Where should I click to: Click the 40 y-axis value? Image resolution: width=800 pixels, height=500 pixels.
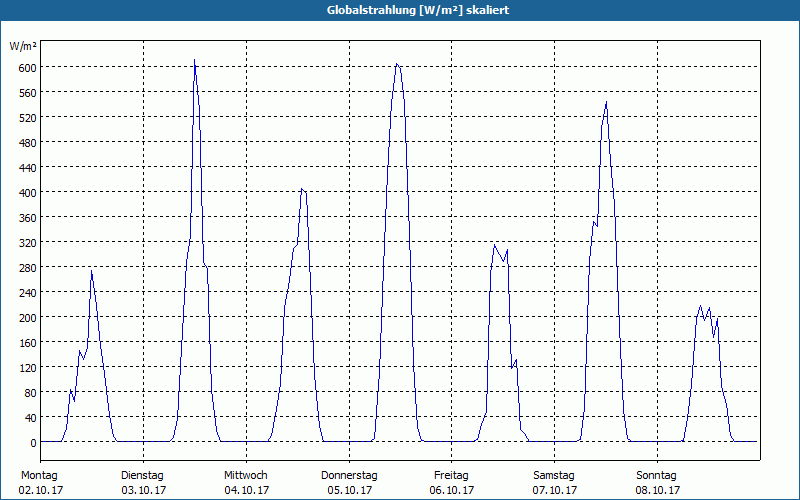coord(29,418)
